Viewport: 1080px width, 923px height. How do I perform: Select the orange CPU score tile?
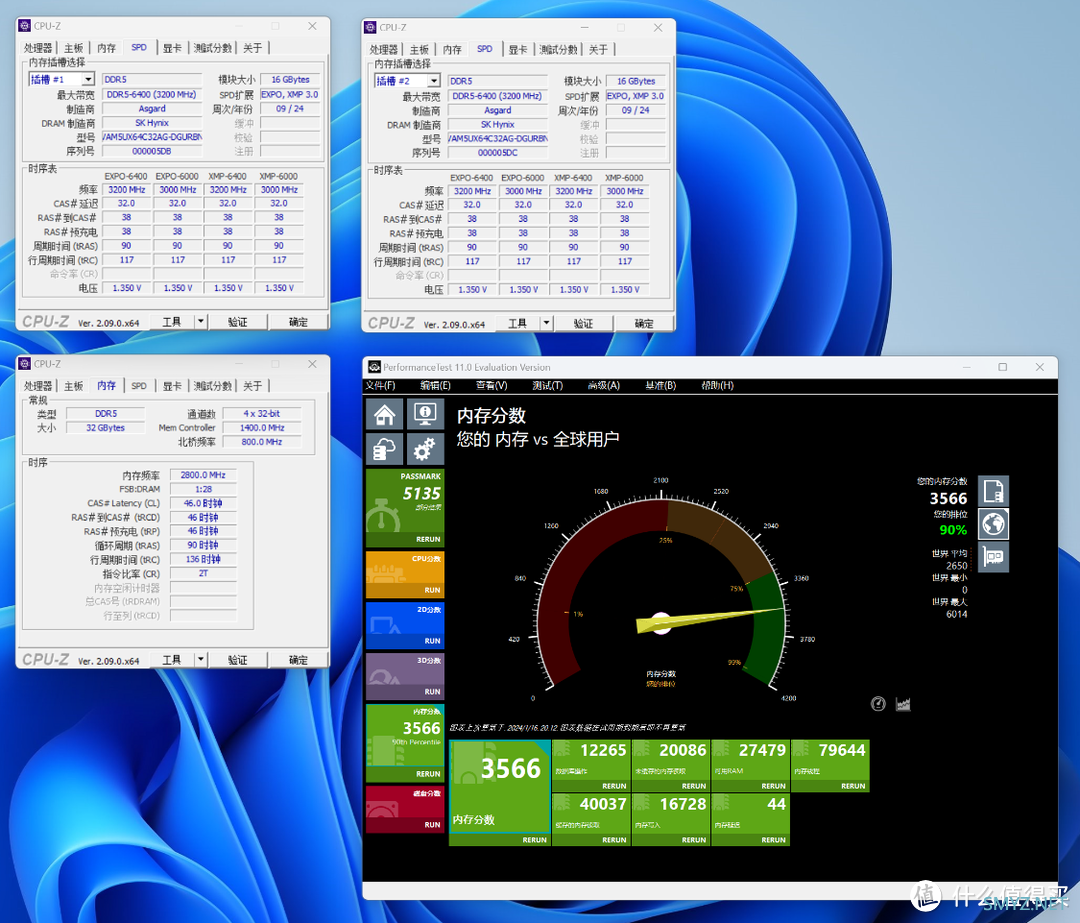click(404, 574)
